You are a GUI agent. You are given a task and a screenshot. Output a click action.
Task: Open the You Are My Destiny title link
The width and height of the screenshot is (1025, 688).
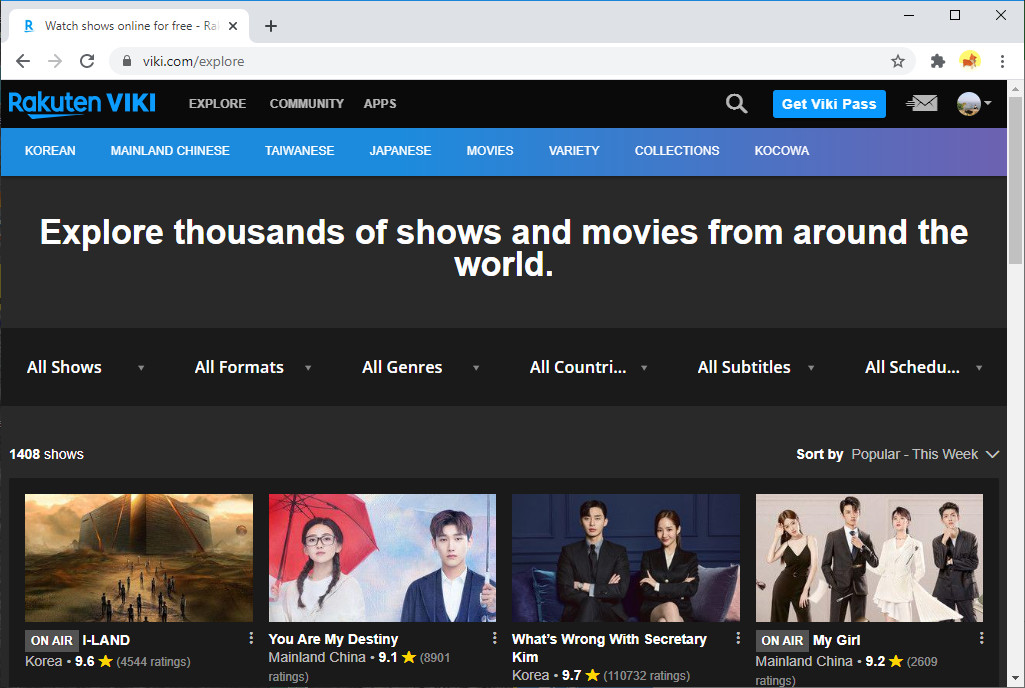pyautogui.click(x=333, y=639)
